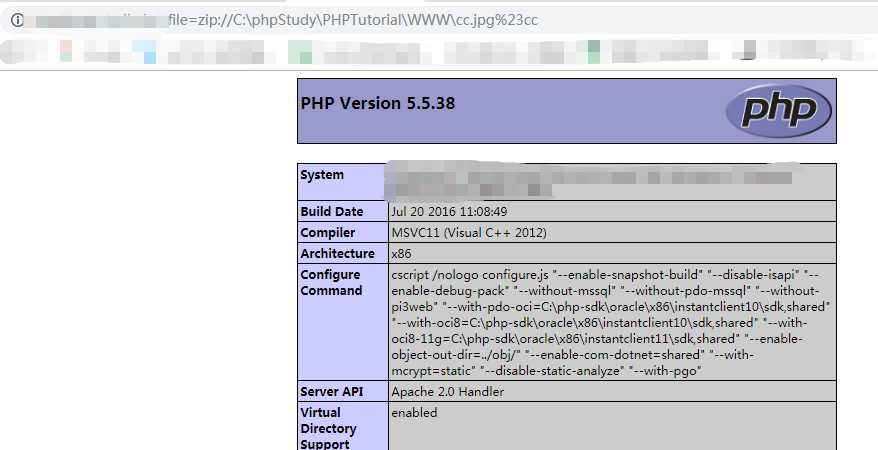The height and width of the screenshot is (450, 878).
Task: Click the 'cscript /nologo configure.js' command text
Action: pyautogui.click(x=470, y=275)
